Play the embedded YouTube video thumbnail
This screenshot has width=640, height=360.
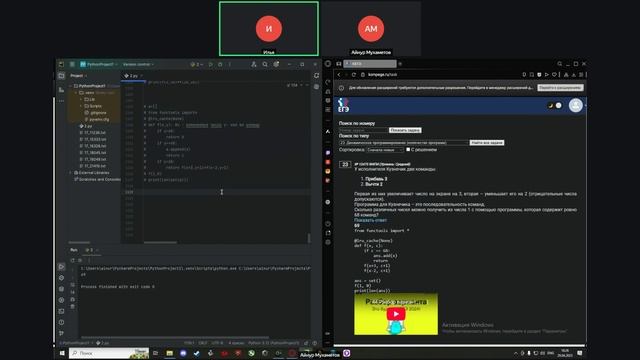[396, 314]
